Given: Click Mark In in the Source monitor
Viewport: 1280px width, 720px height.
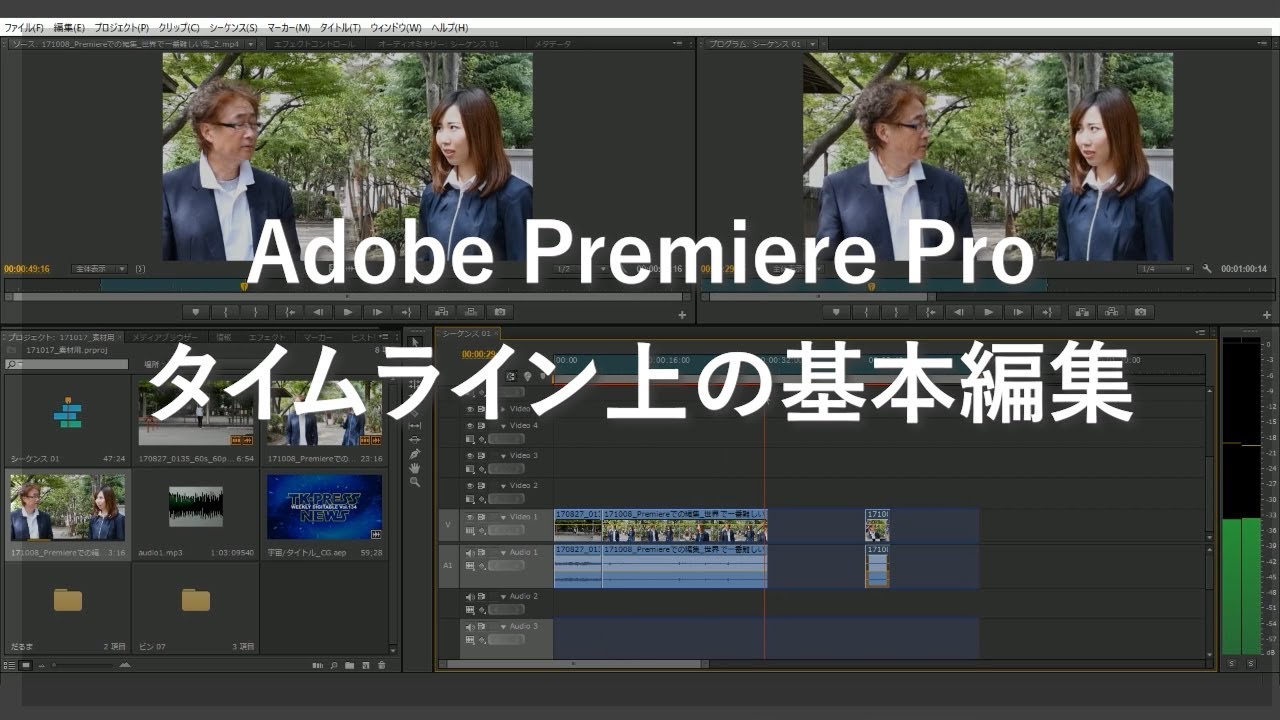Looking at the screenshot, I should 226,312.
